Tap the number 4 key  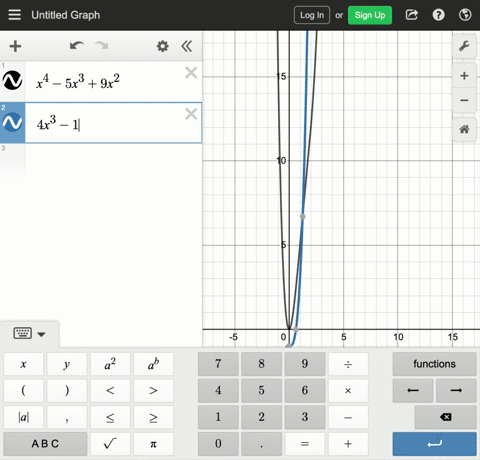coord(218,391)
